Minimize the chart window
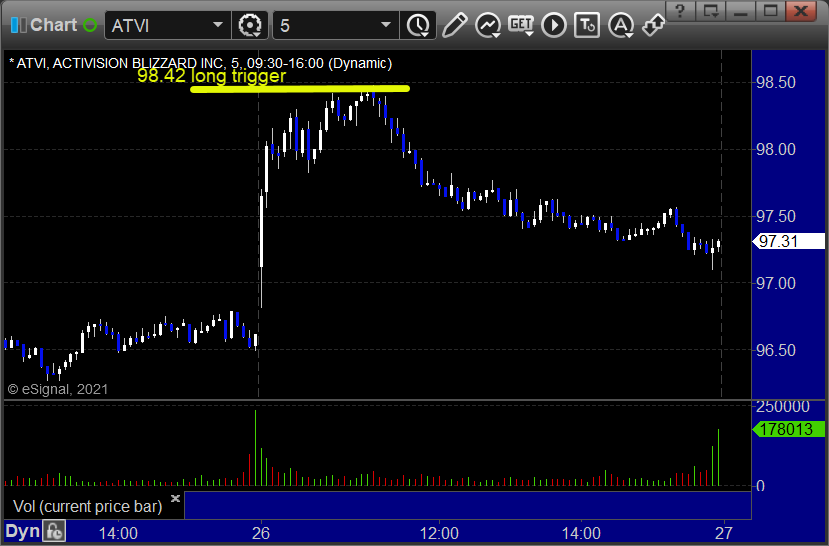The height and width of the screenshot is (546, 829). [x=741, y=11]
